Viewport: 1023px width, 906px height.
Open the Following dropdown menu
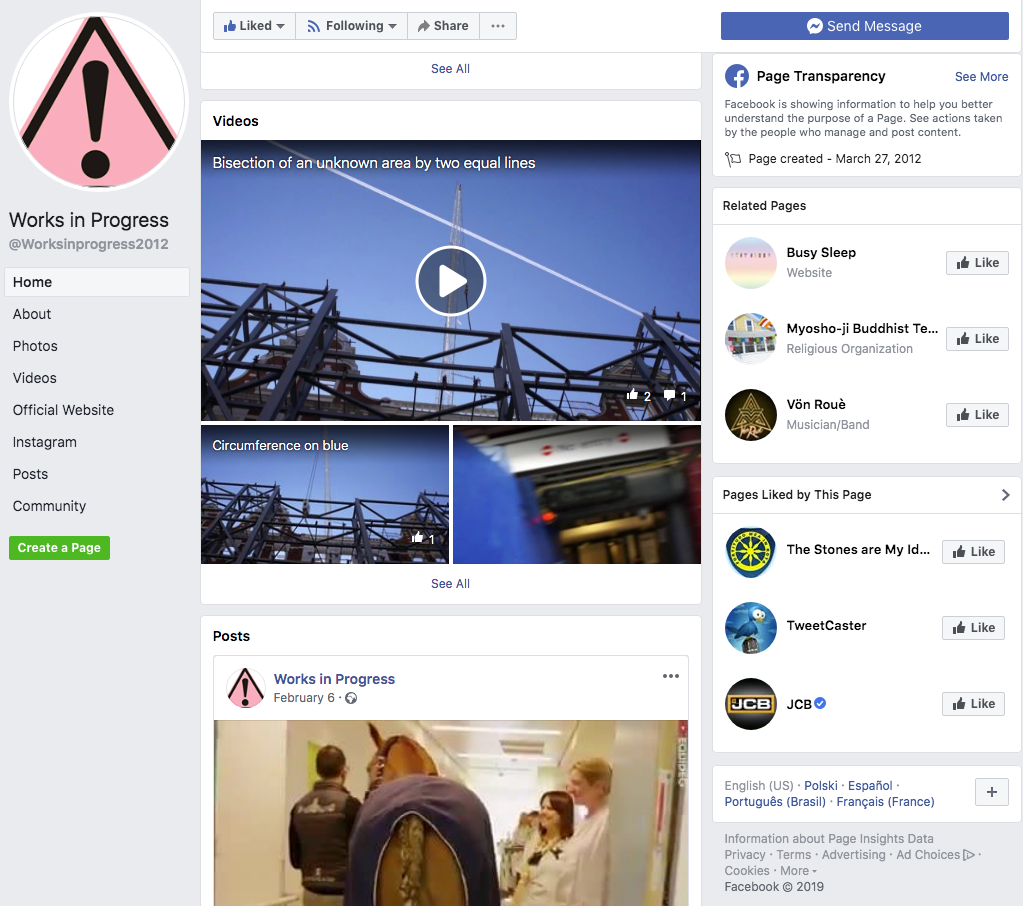point(351,26)
